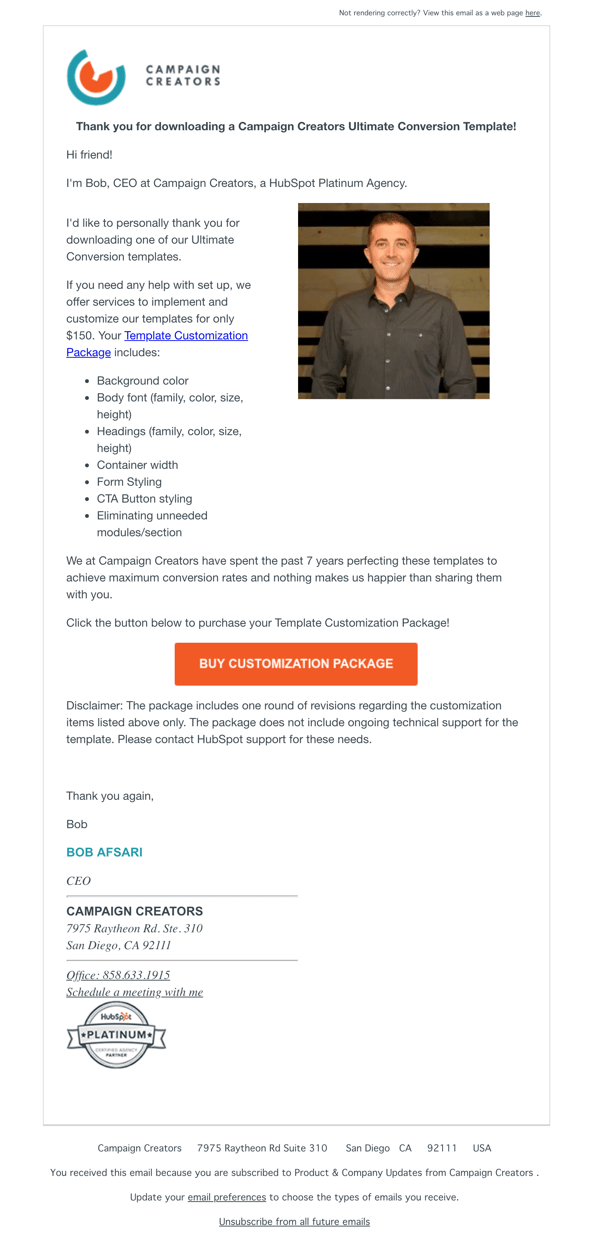The image size is (600, 1233).
Task: Click the 'Background color' list item
Action: [142, 381]
